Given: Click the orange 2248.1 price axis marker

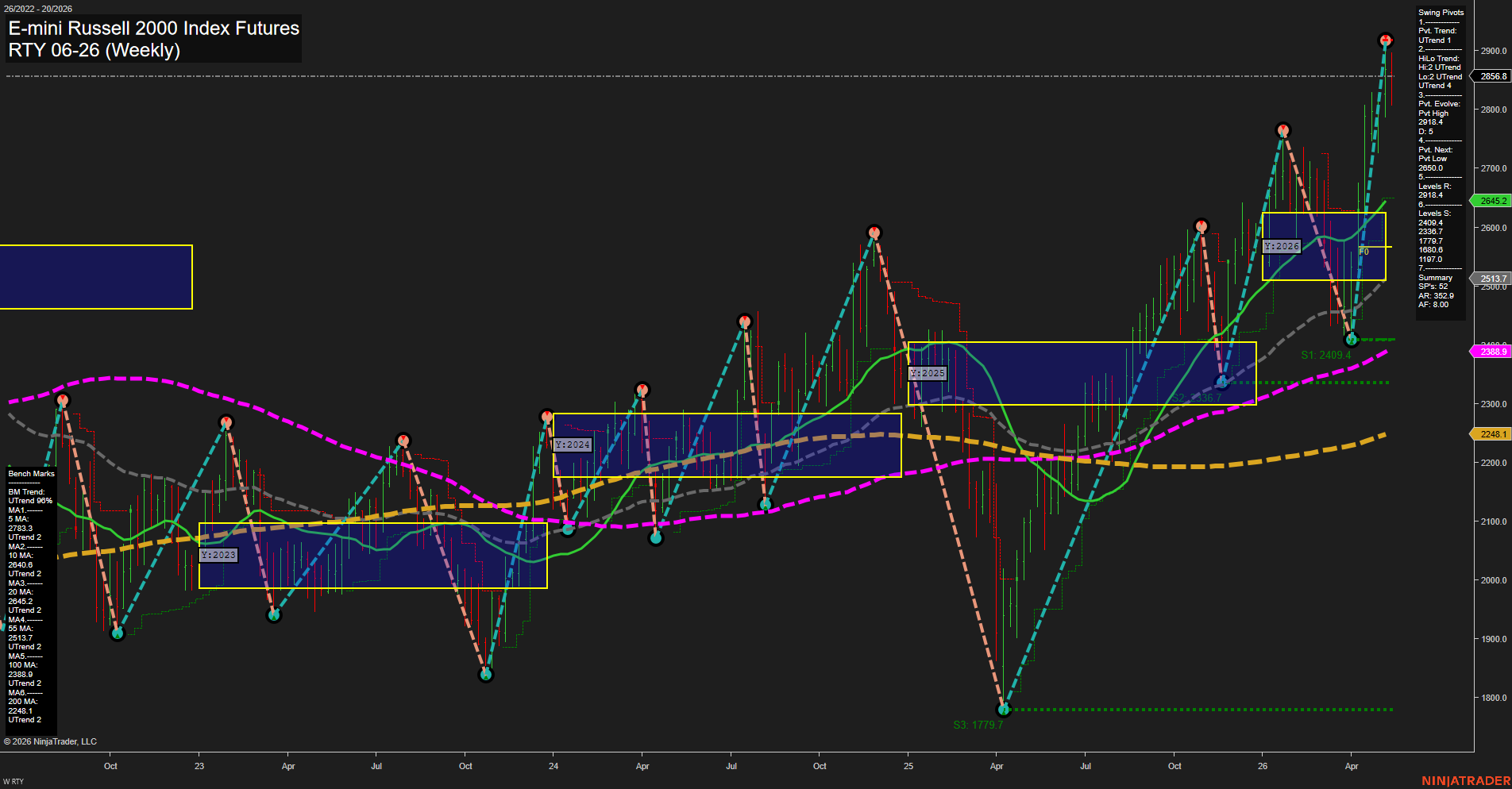Looking at the screenshot, I should click(1493, 434).
